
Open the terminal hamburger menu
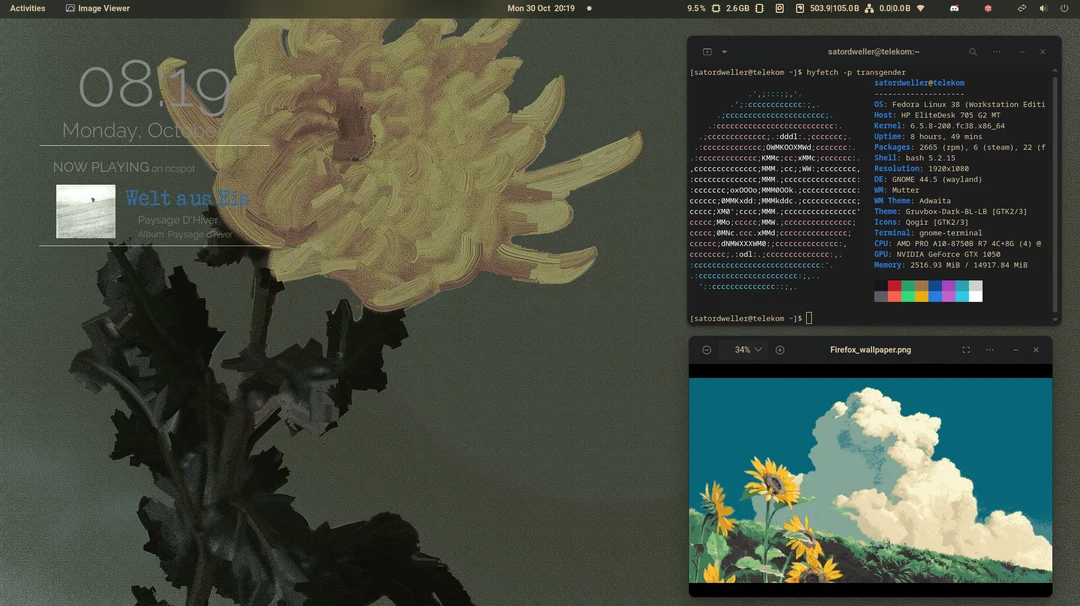click(x=996, y=51)
